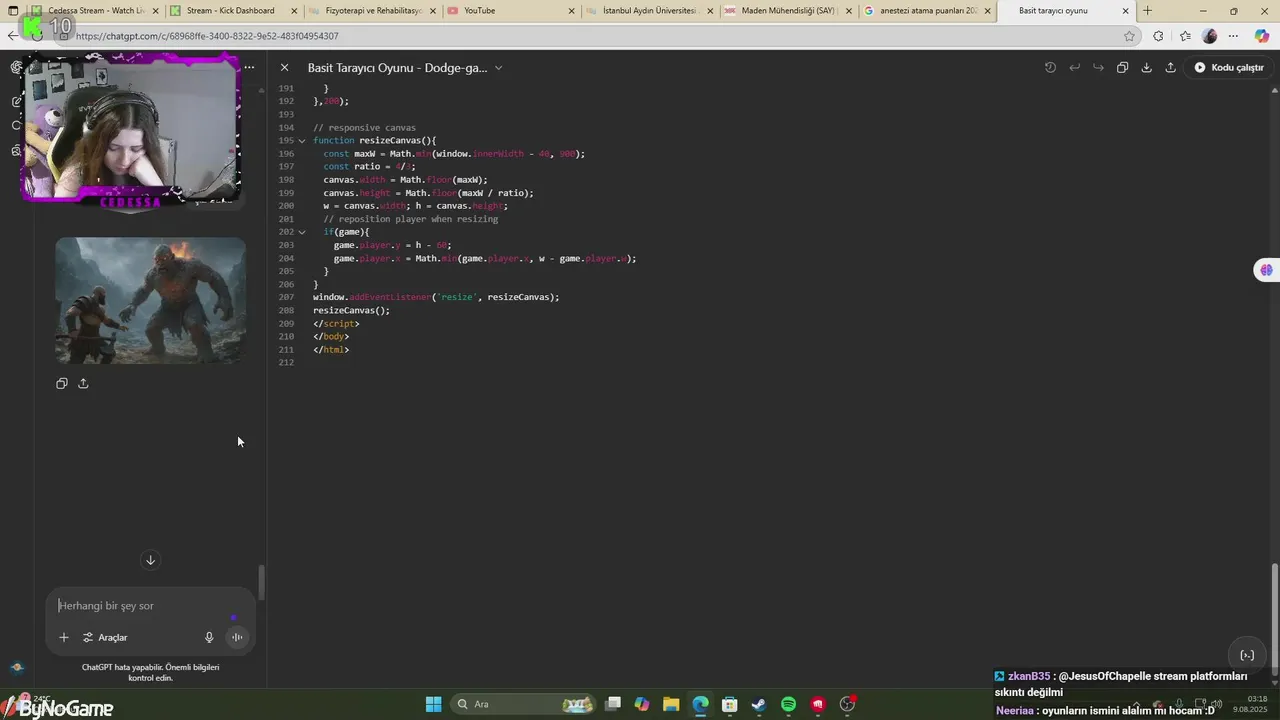Grab the code editor vertical scrollbar
Viewport: 1280px width, 720px height.
pos(1274,616)
